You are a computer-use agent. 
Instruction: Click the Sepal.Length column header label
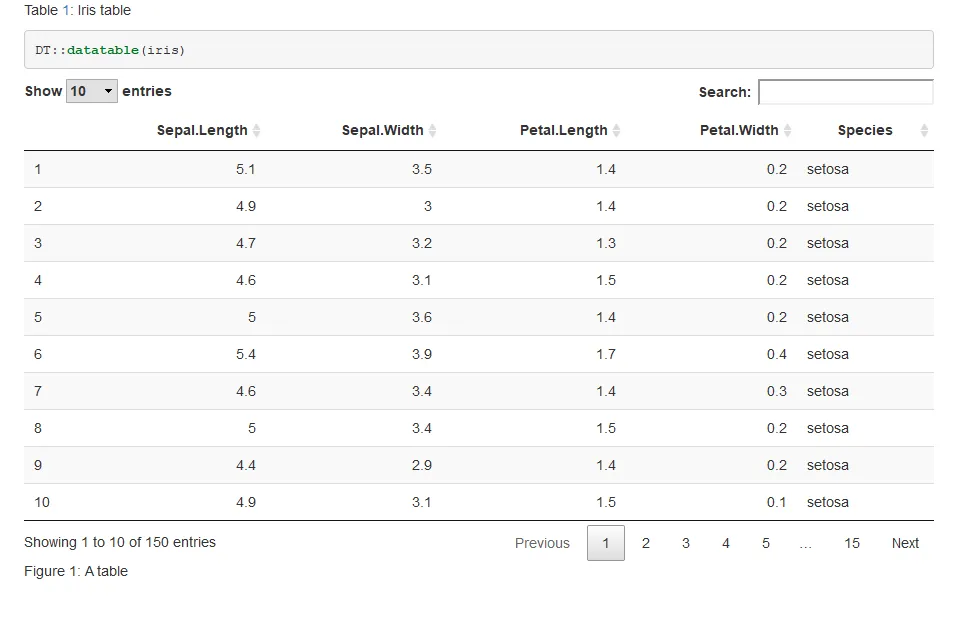click(x=202, y=131)
